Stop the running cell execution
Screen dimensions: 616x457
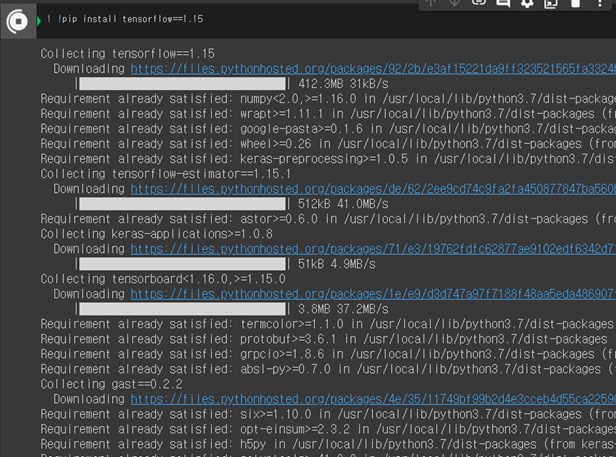[x=17, y=21]
